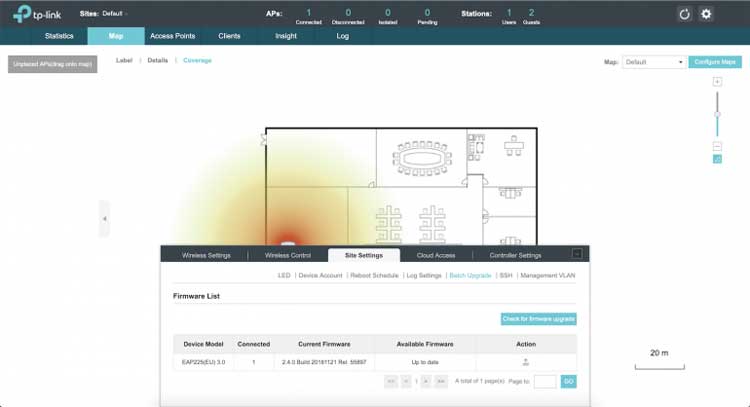
Task: Click the fit-to-screen map icon
Action: click(x=716, y=159)
